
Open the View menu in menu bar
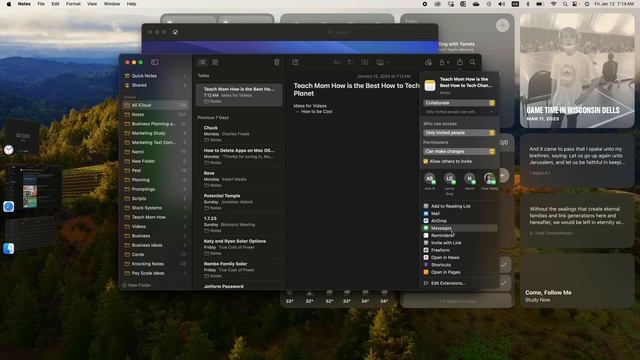coord(92,4)
